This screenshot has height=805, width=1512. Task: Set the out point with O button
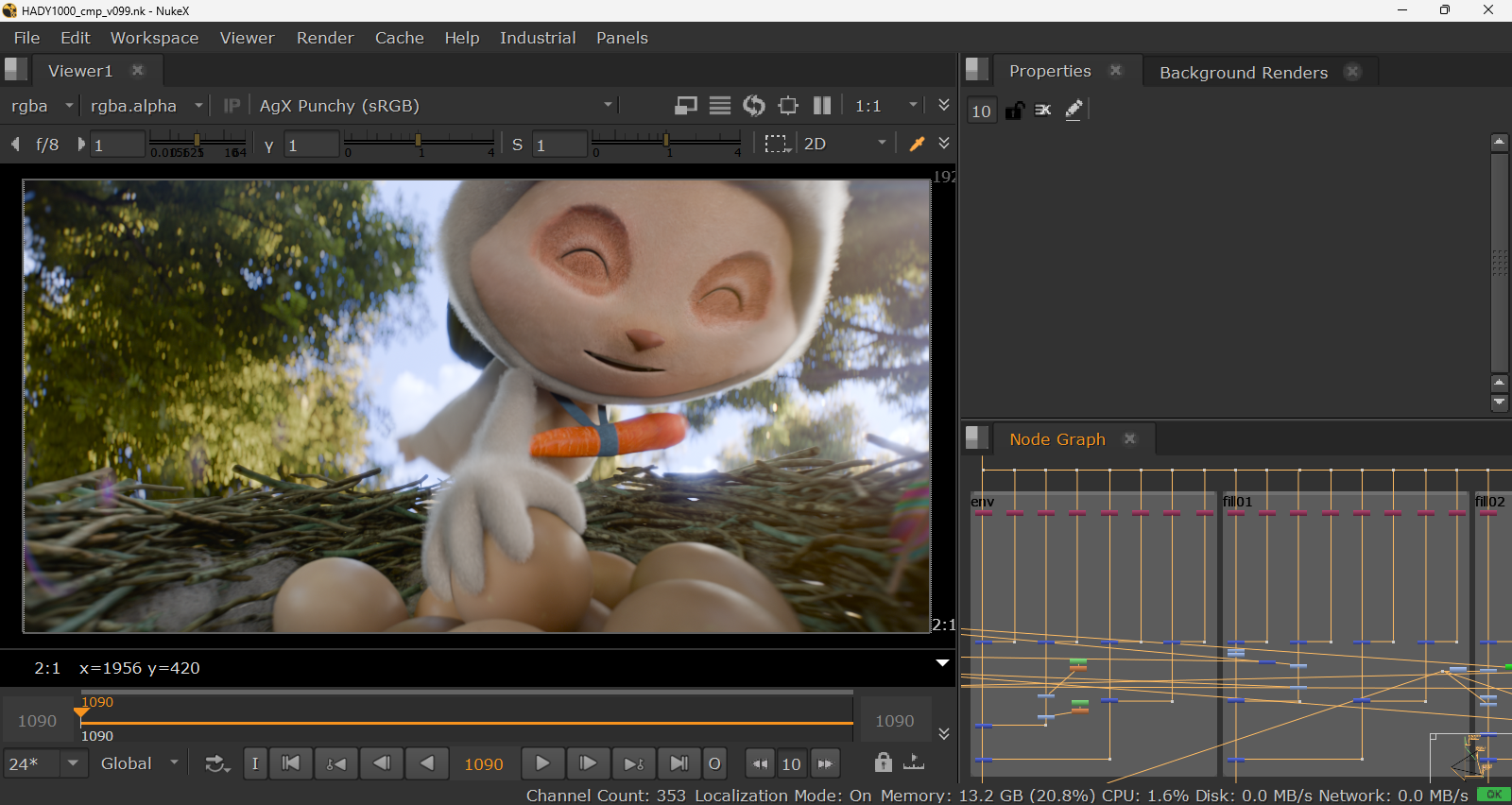[714, 763]
